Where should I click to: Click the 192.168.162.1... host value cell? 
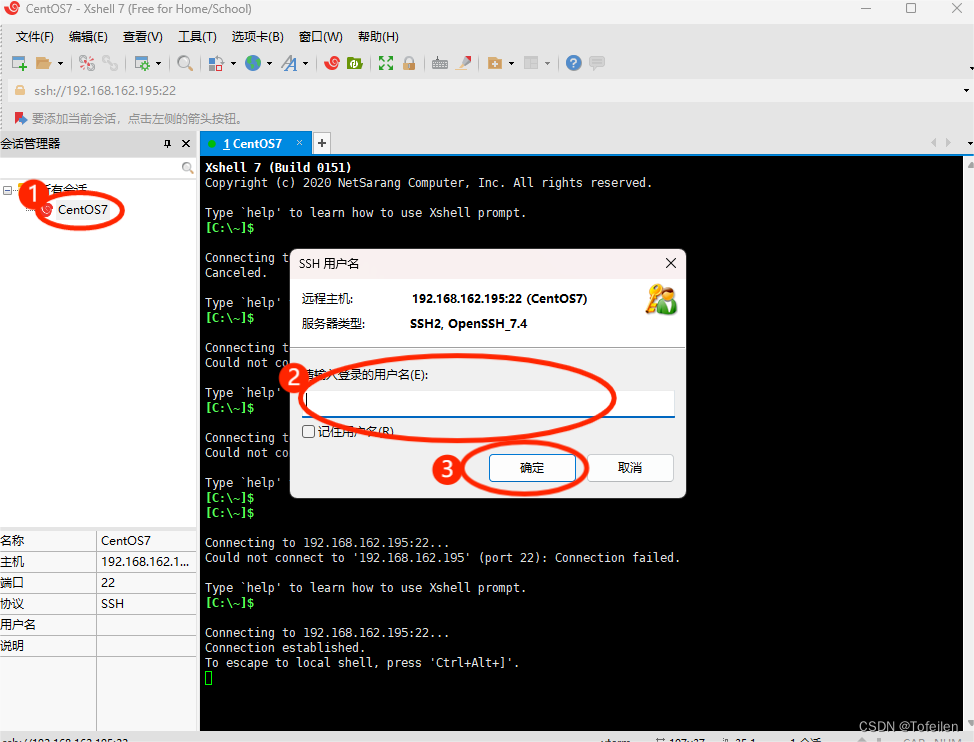click(147, 562)
